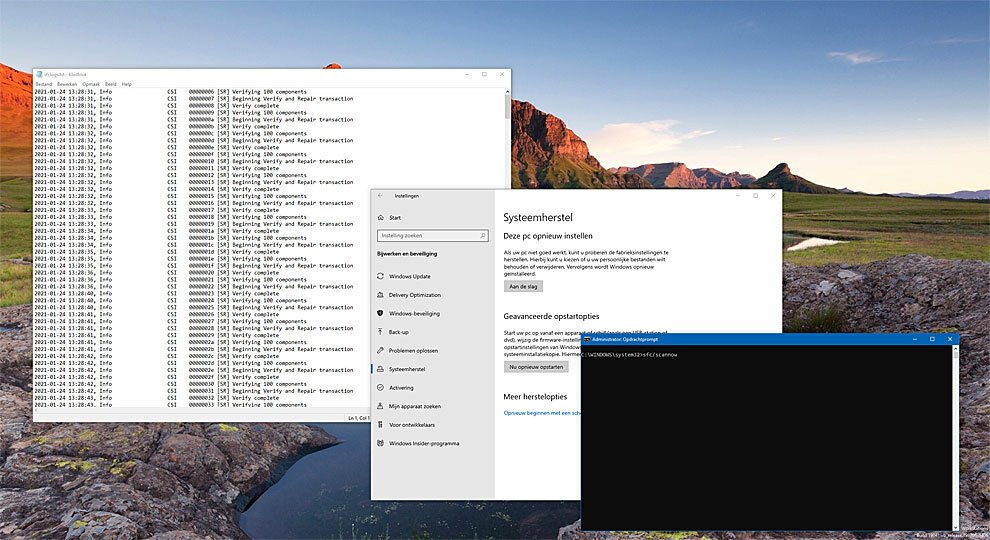The image size is (990, 540).
Task: Click the Administrator: Opdrachtprompt title text
Action: tap(625, 339)
